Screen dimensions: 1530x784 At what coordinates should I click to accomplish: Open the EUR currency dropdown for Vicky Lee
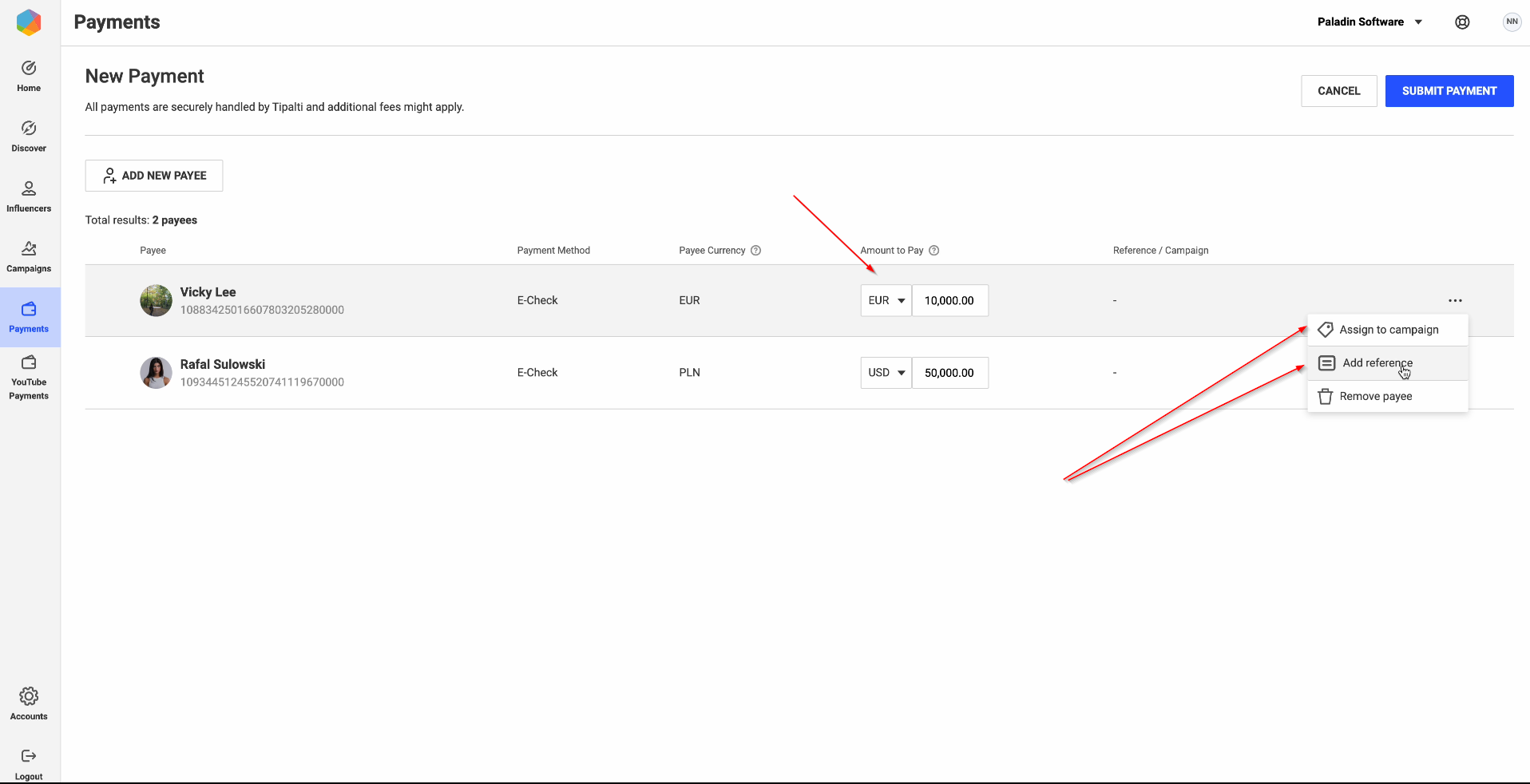(x=886, y=300)
